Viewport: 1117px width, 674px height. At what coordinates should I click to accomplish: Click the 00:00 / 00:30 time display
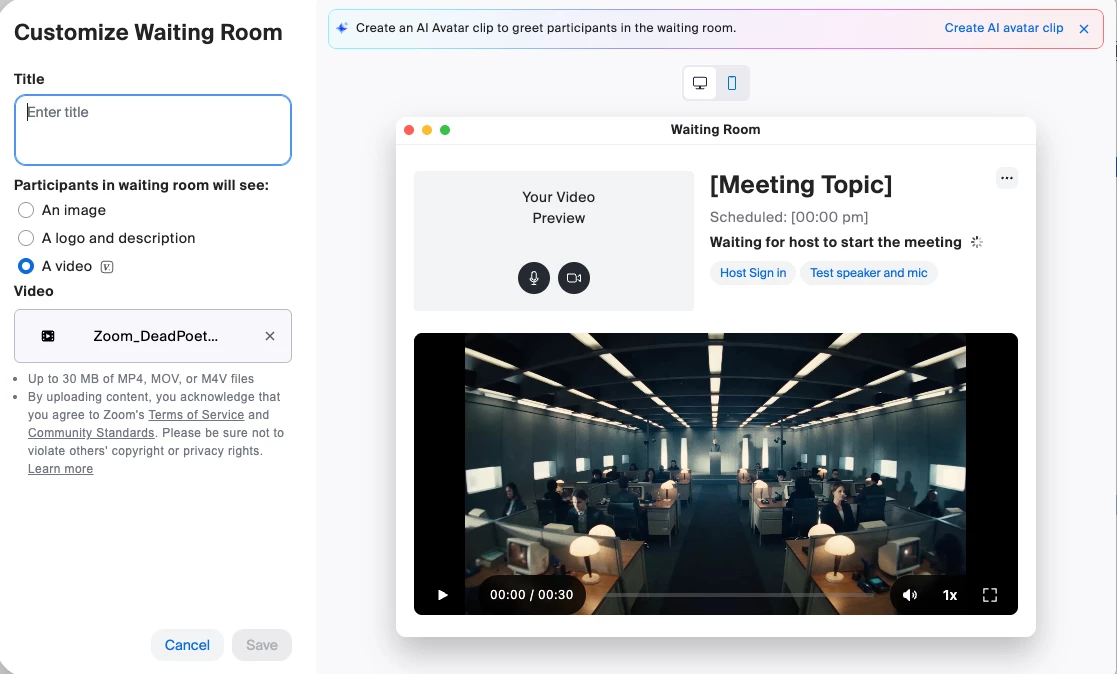click(x=531, y=595)
